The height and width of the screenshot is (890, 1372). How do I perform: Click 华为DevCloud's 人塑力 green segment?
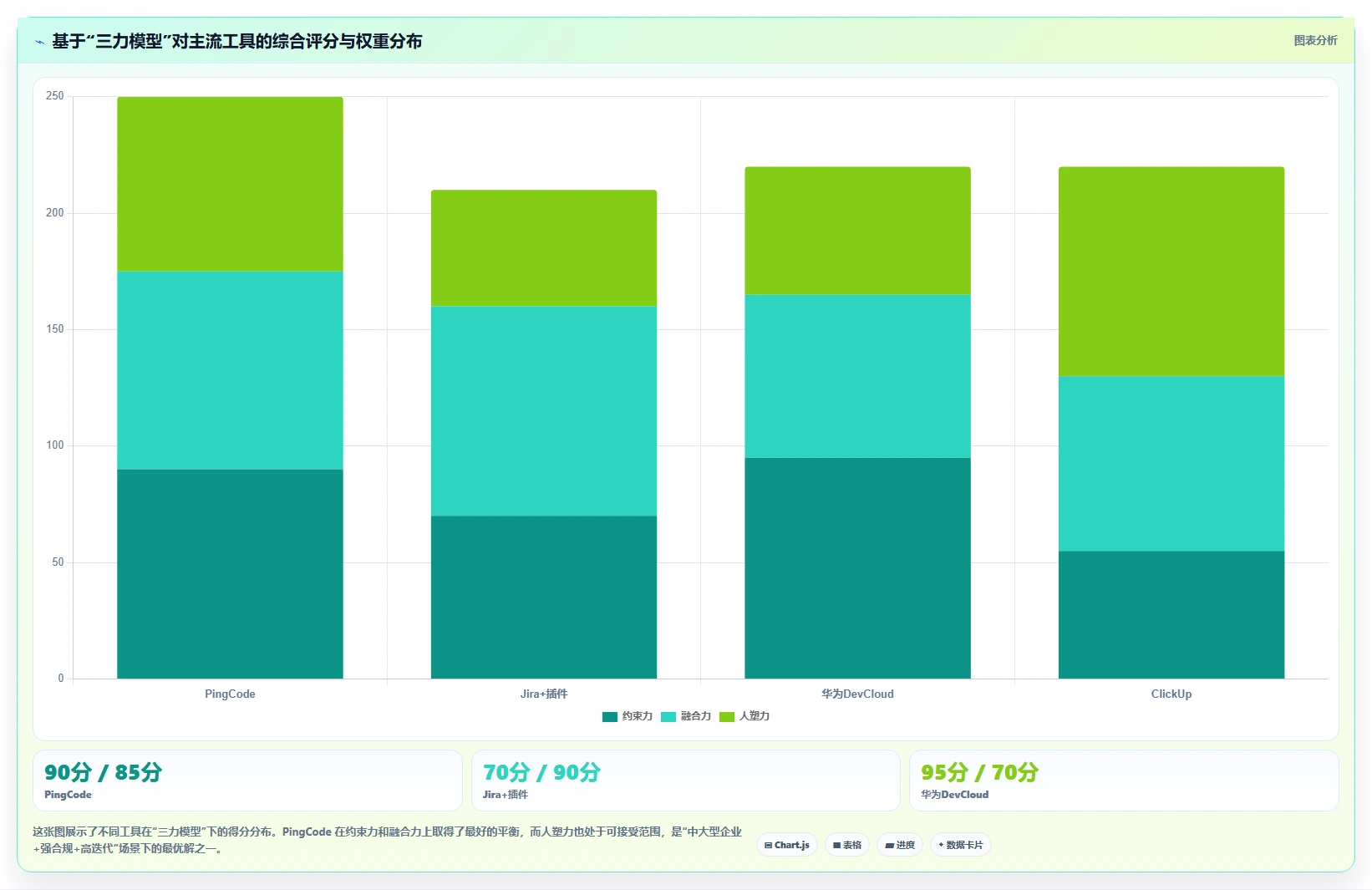point(857,231)
